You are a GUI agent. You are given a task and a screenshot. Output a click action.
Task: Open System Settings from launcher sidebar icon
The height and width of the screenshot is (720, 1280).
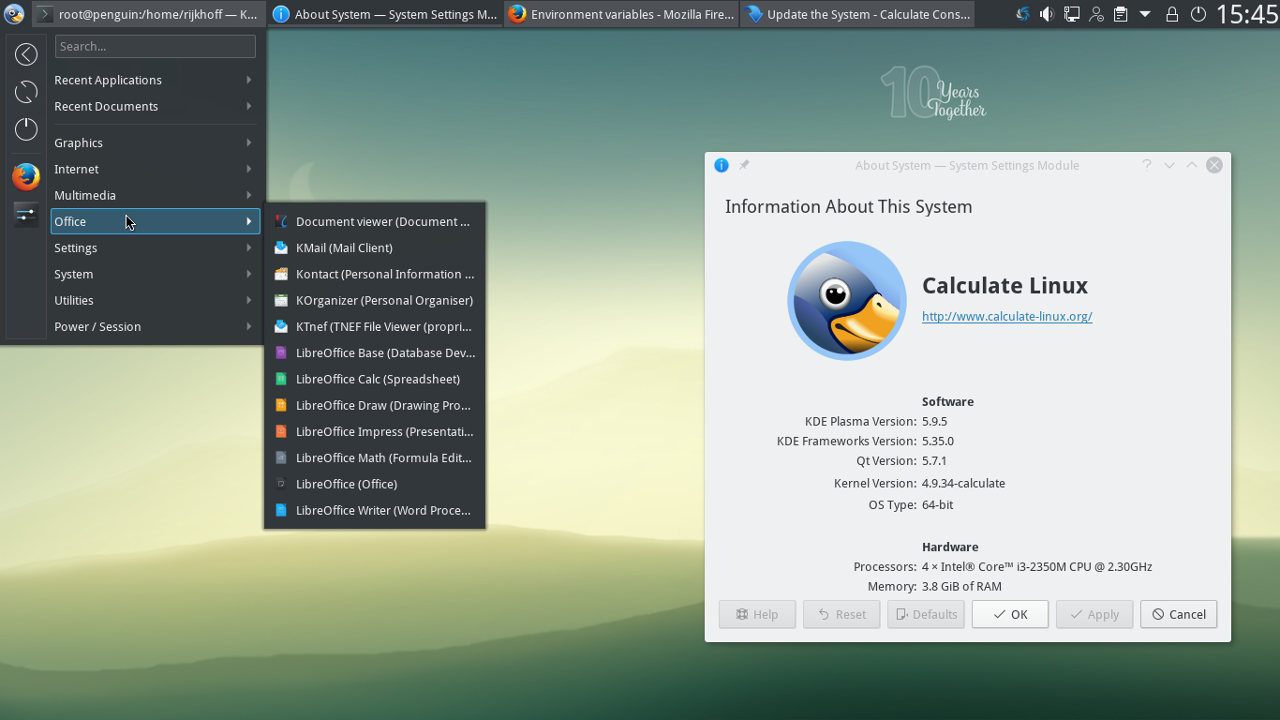[x=26, y=214]
